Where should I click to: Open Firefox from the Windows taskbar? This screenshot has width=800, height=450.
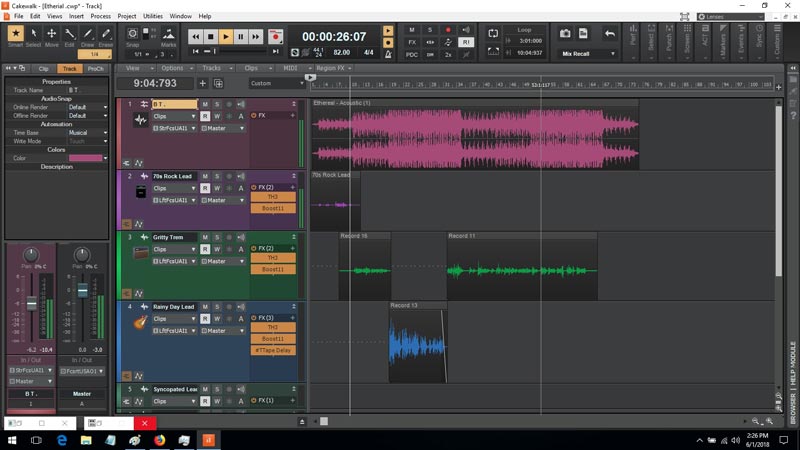click(160, 440)
